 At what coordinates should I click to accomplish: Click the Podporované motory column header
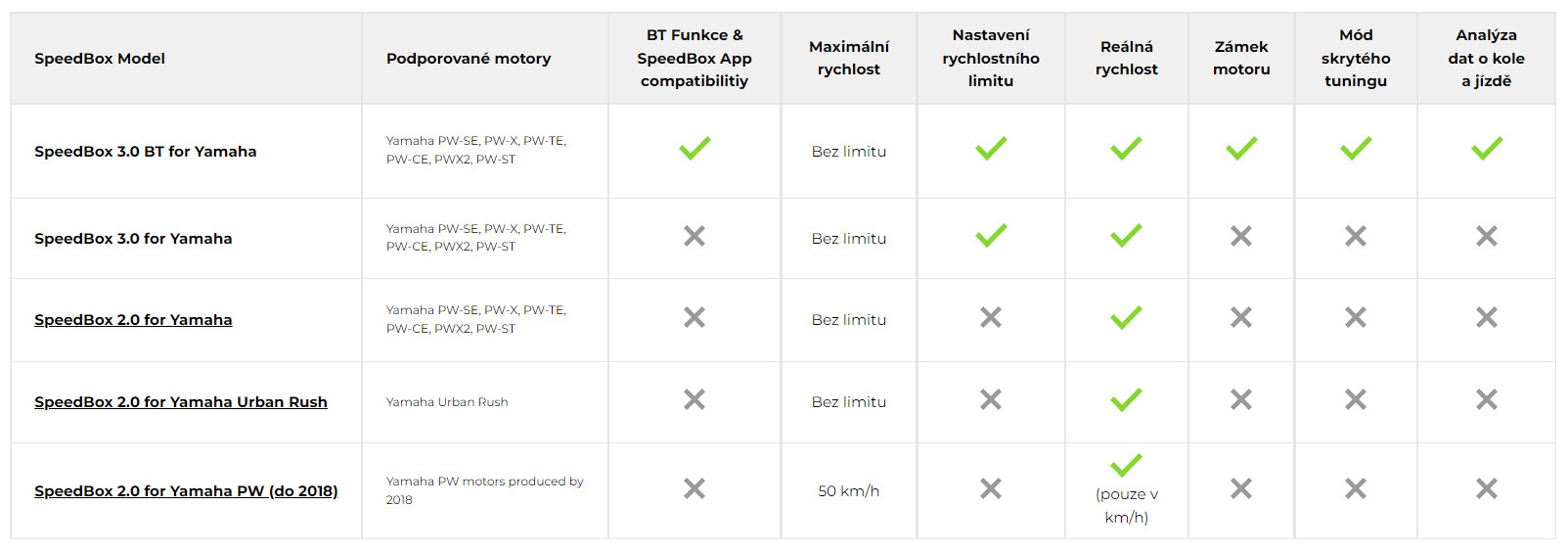coord(468,59)
